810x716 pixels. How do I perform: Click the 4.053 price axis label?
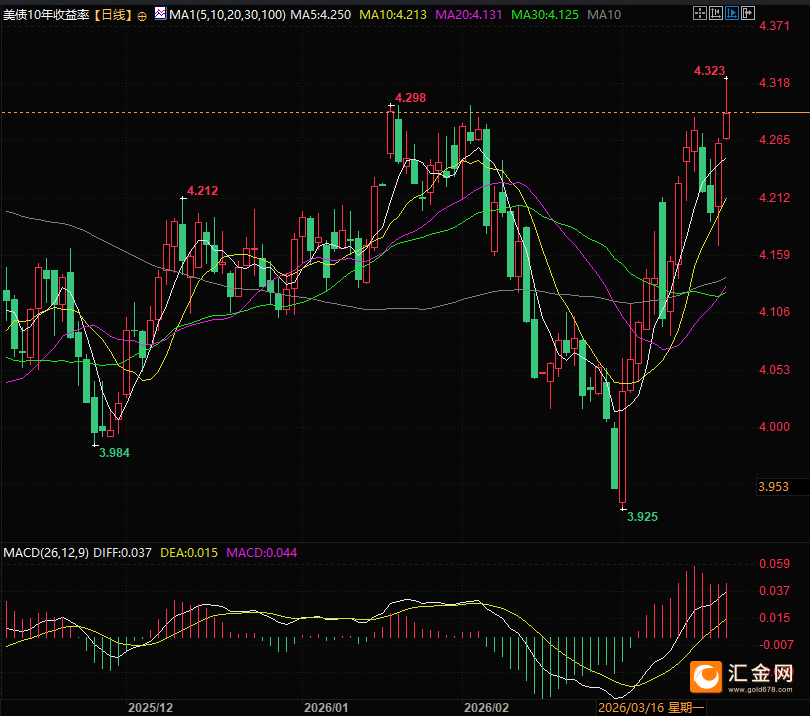click(774, 369)
